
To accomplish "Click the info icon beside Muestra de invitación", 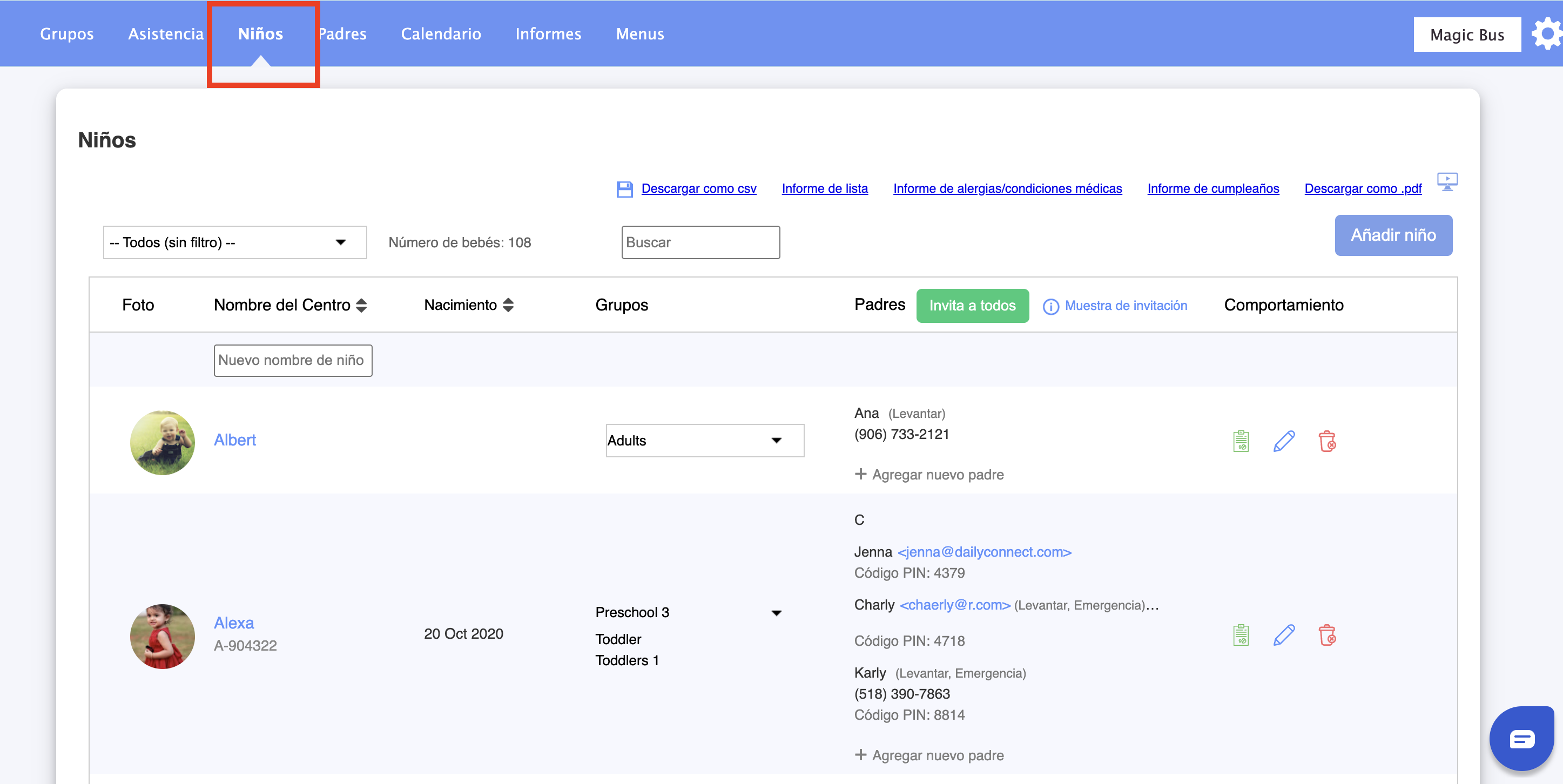I will [1051, 307].
